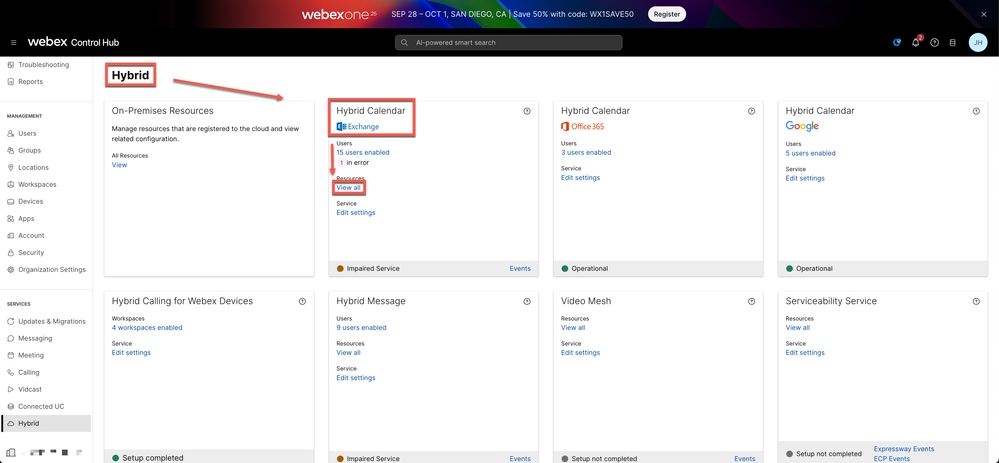The height and width of the screenshot is (463, 999).
Task: Click Register on the WebexOne banner
Action: point(666,14)
